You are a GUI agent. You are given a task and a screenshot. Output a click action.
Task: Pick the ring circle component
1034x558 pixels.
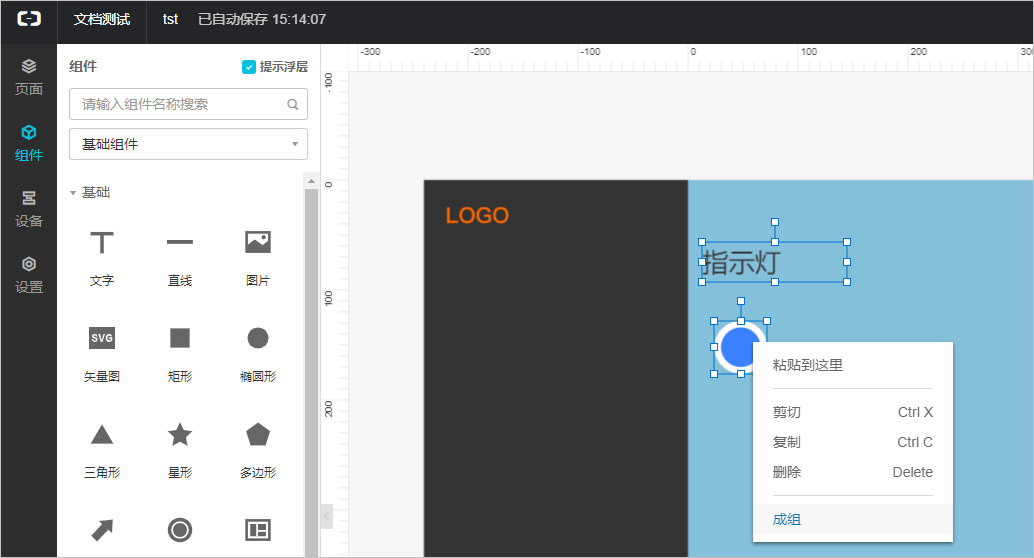point(179,530)
